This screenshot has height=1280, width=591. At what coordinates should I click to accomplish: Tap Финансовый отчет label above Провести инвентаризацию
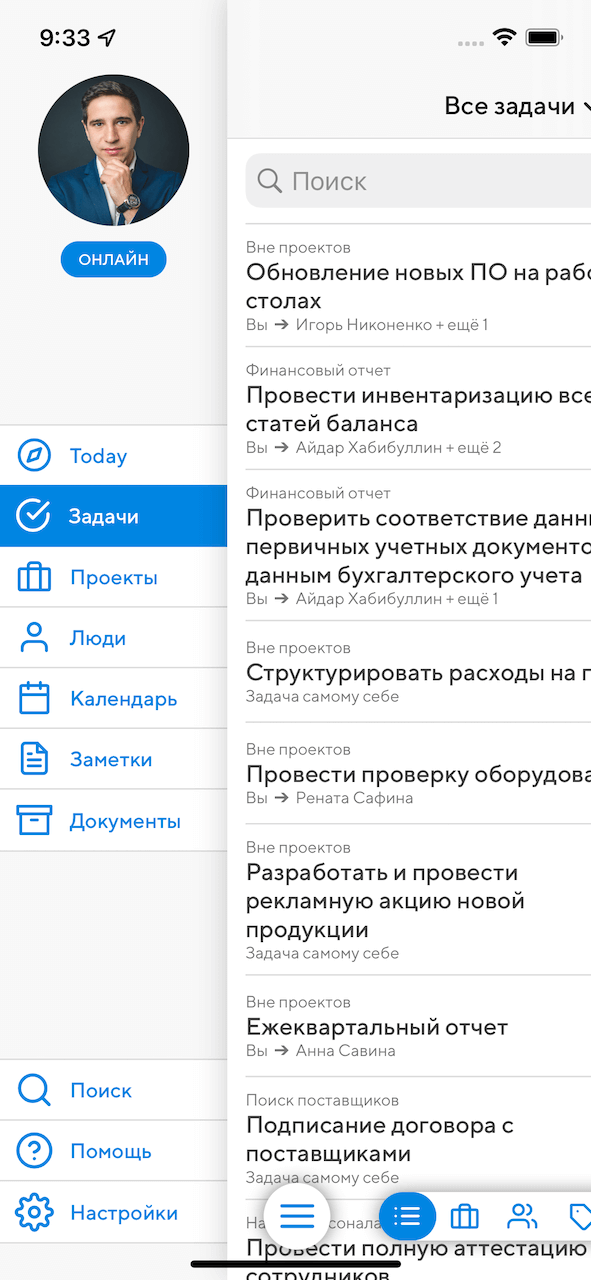click(318, 370)
